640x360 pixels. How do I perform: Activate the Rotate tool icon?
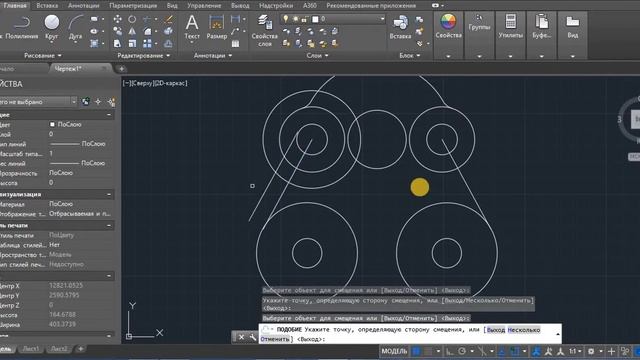tap(132, 19)
